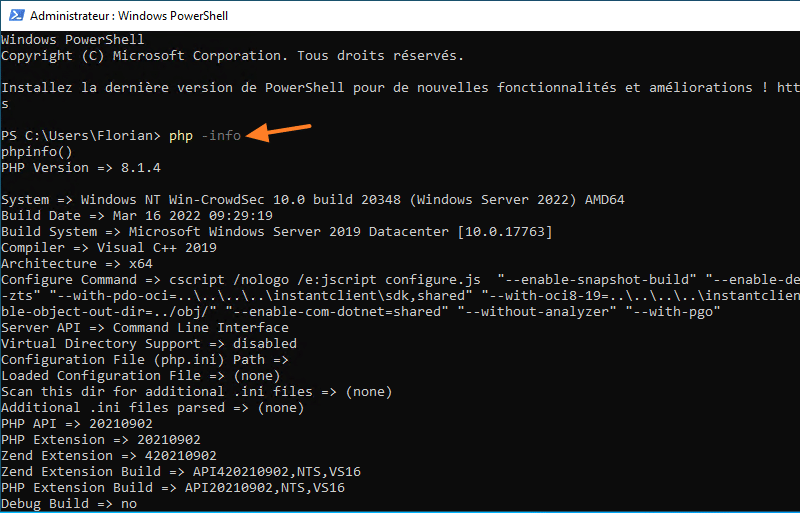Click the 'Architecture => x64' line
The image size is (800, 513).
(77, 264)
